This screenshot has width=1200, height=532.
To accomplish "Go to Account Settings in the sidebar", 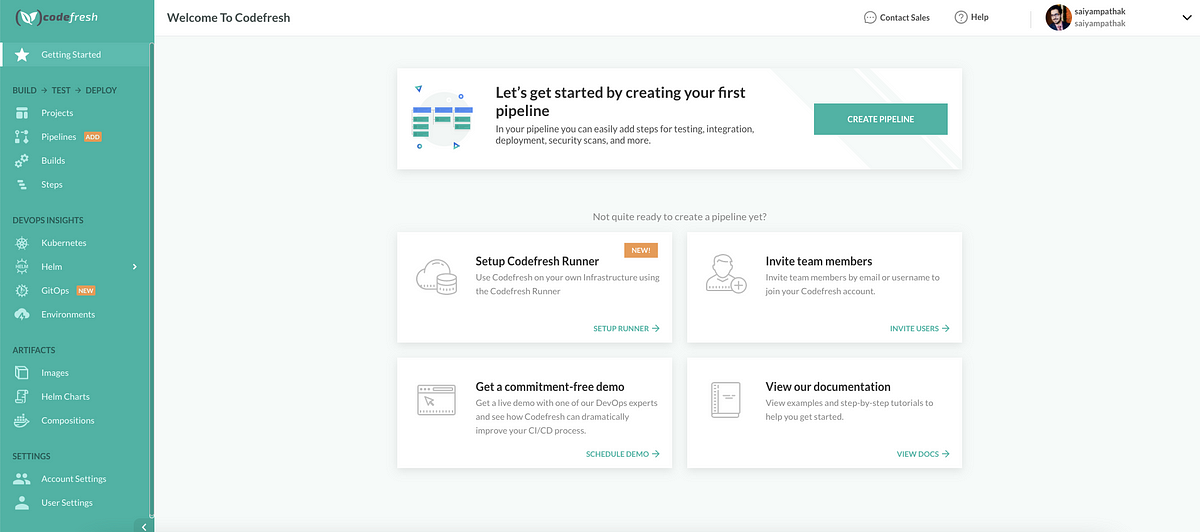I will (73, 479).
